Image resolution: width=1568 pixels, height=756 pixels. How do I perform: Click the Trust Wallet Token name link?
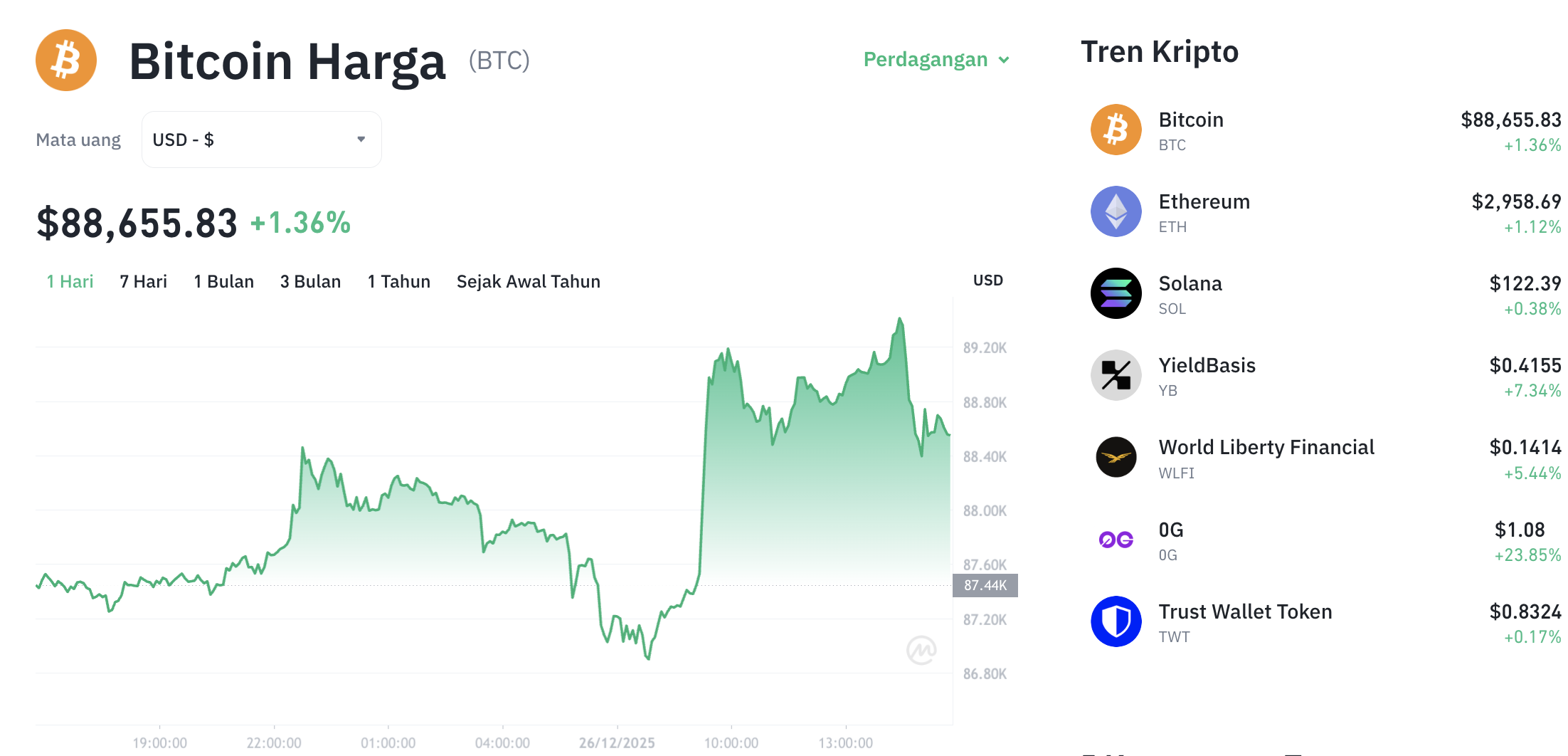1245,611
